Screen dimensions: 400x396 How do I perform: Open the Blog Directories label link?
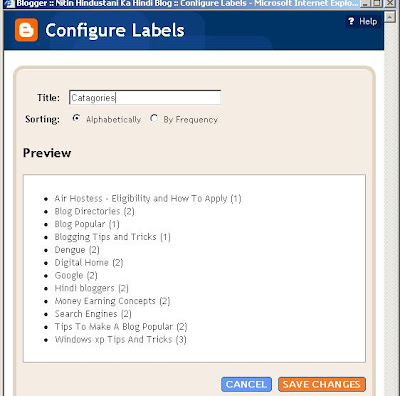87,211
